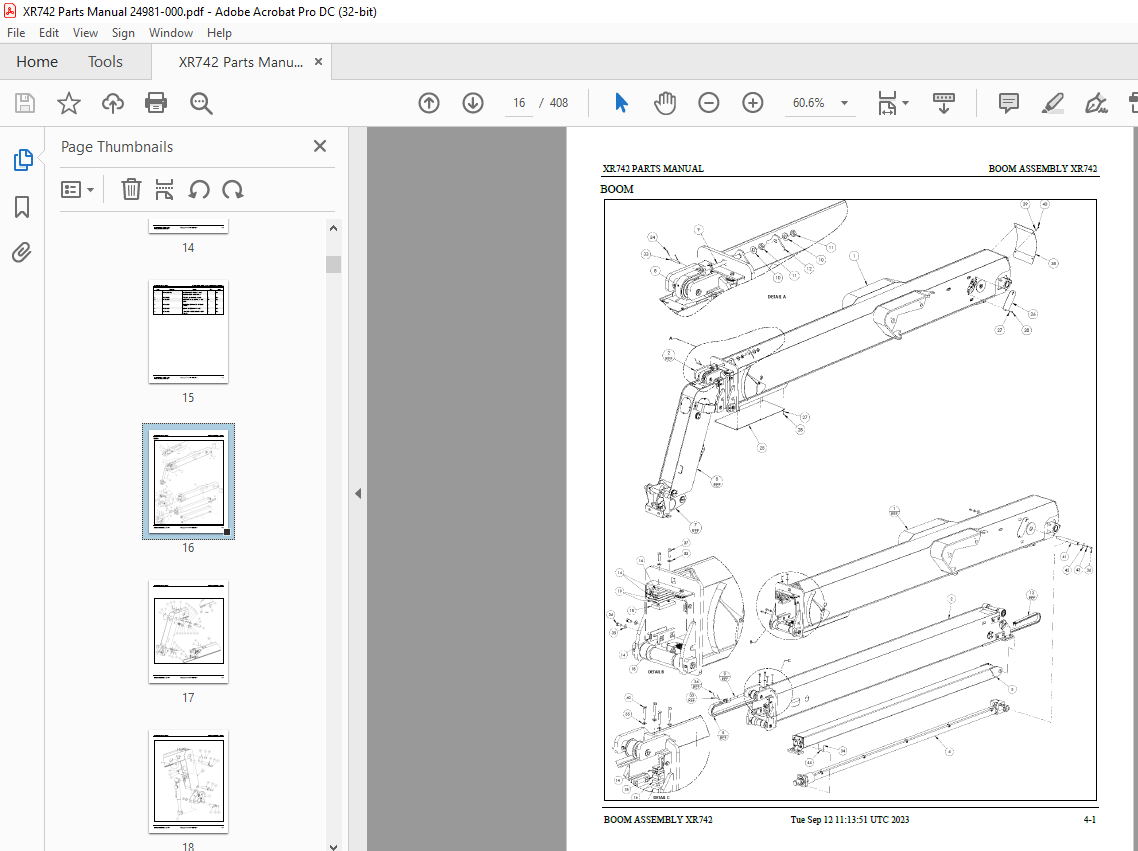Viewport: 1138px width, 851px height.
Task: Select page 16 thumbnail
Action: tap(189, 482)
